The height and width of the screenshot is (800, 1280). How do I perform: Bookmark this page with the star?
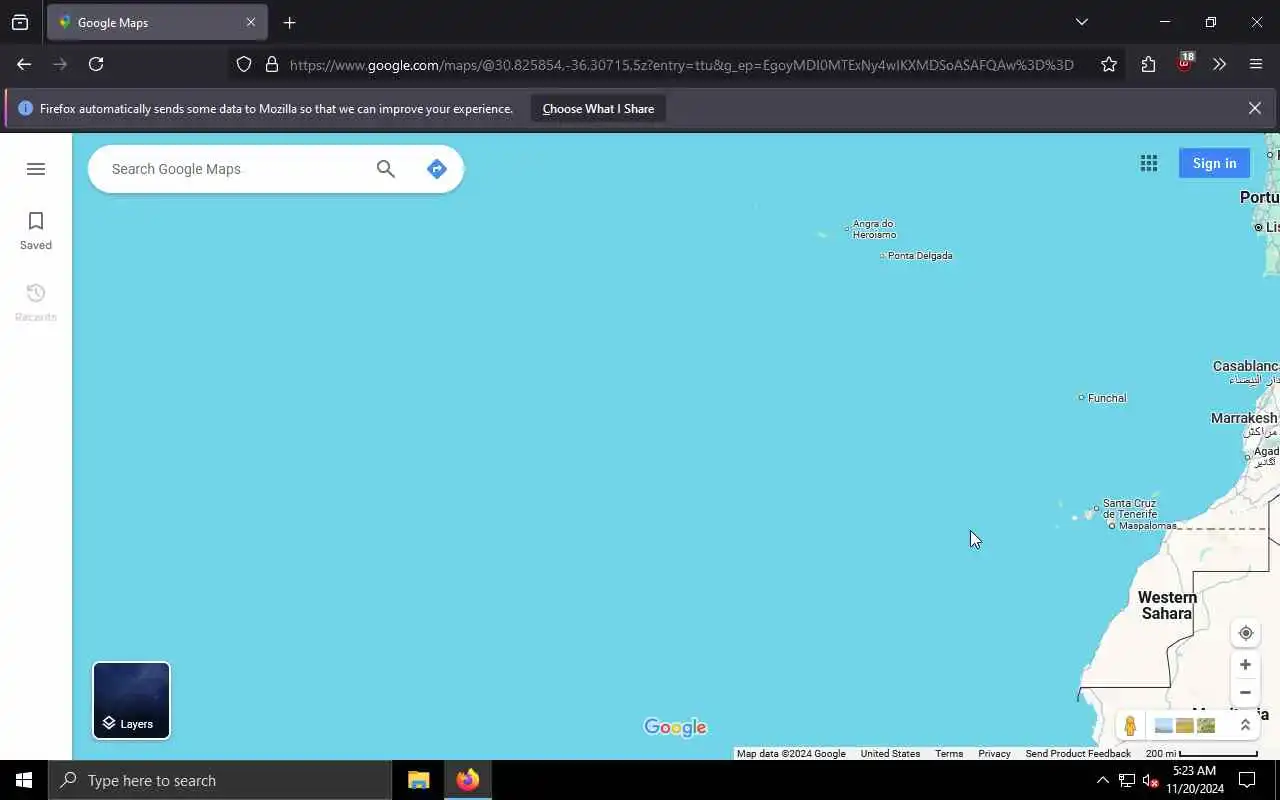[1109, 64]
